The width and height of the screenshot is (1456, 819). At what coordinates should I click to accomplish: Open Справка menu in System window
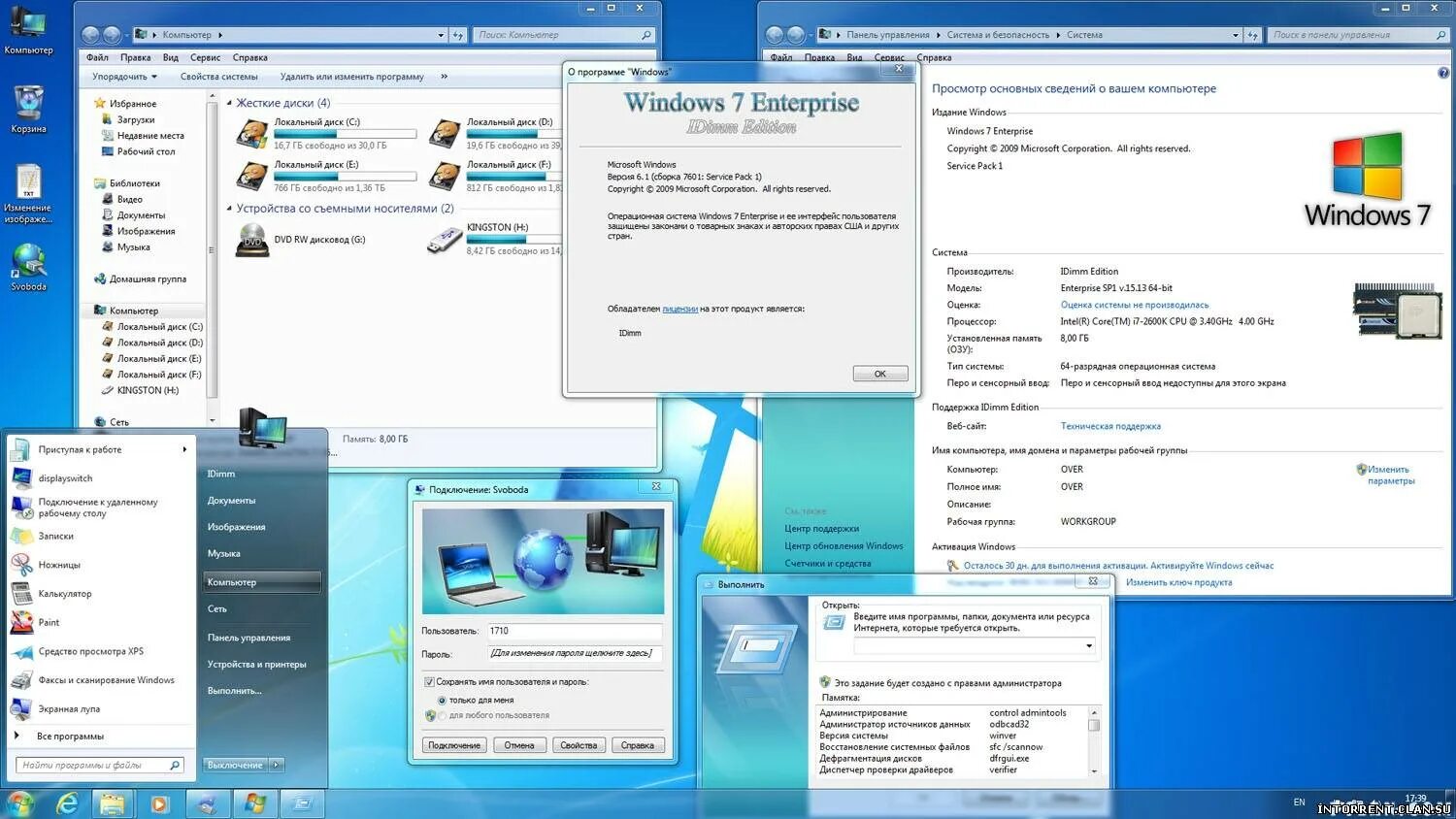[x=934, y=57]
